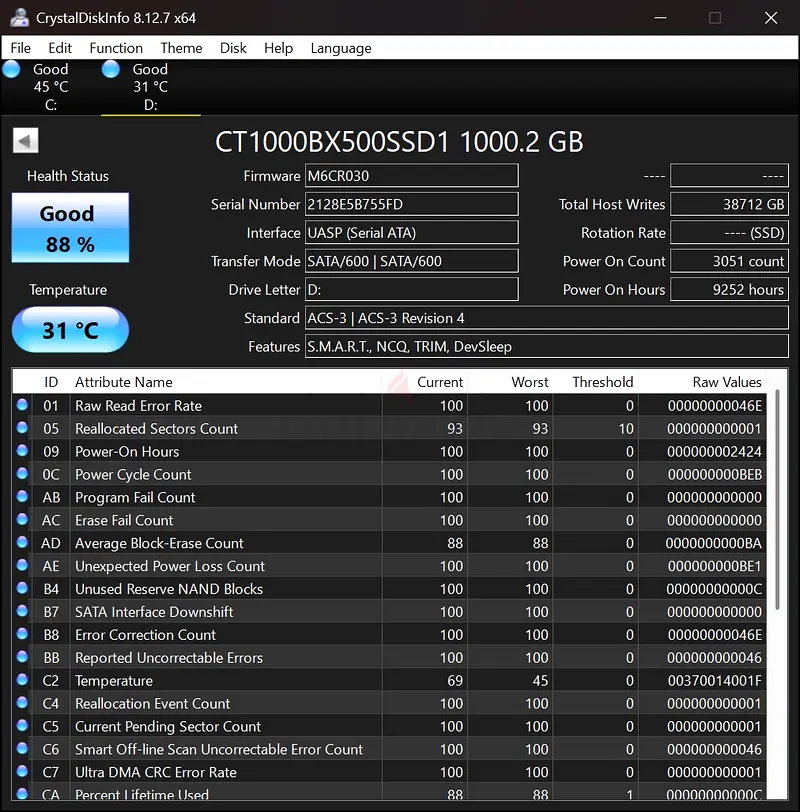This screenshot has height=812, width=800.
Task: Click the Firmware field M6CR030
Action: tap(412, 176)
